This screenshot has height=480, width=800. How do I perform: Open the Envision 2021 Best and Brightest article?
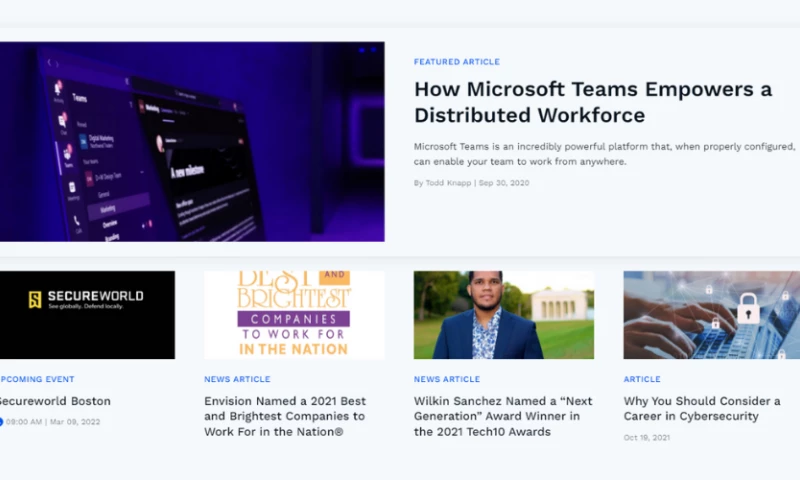pos(284,416)
